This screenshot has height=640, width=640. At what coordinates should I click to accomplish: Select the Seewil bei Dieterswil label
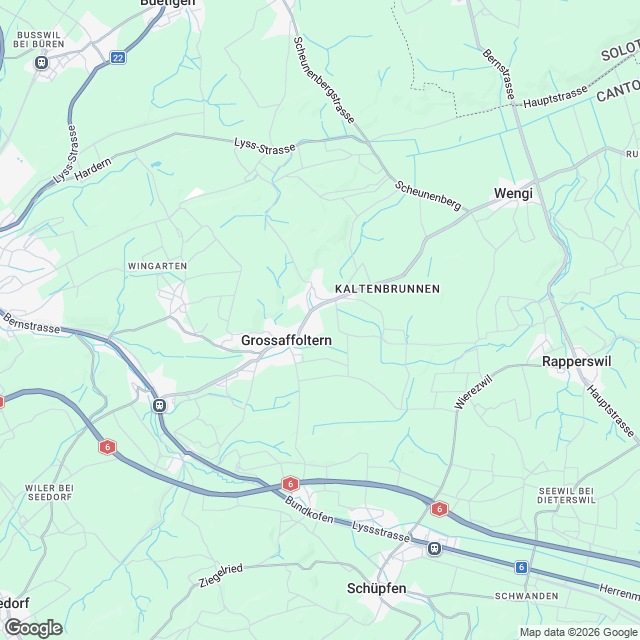click(x=566, y=496)
